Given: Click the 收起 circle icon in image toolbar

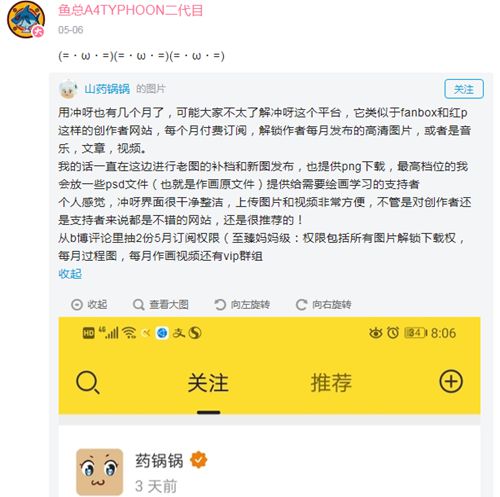Looking at the screenshot, I should click(77, 304).
